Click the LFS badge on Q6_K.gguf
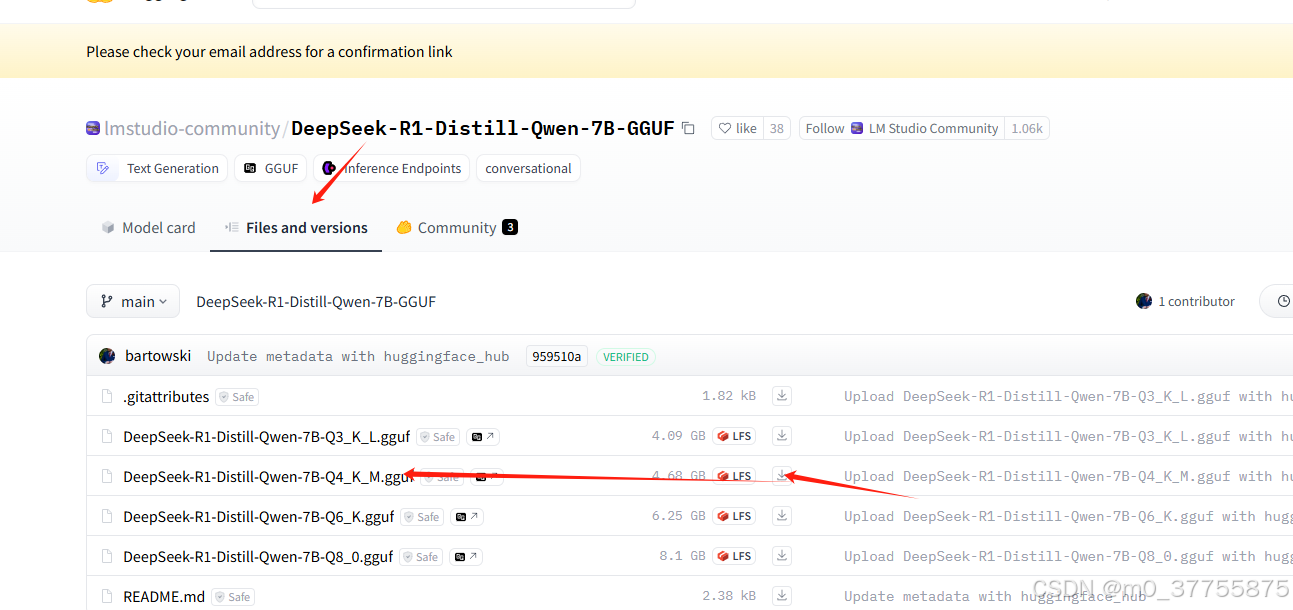This screenshot has width=1293, height=610. 733,516
